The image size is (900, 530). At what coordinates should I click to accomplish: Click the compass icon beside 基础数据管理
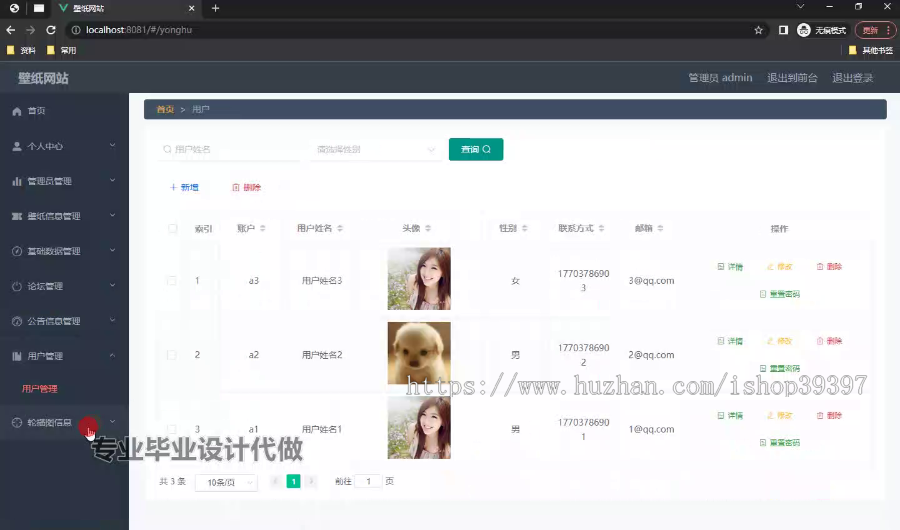17,252
